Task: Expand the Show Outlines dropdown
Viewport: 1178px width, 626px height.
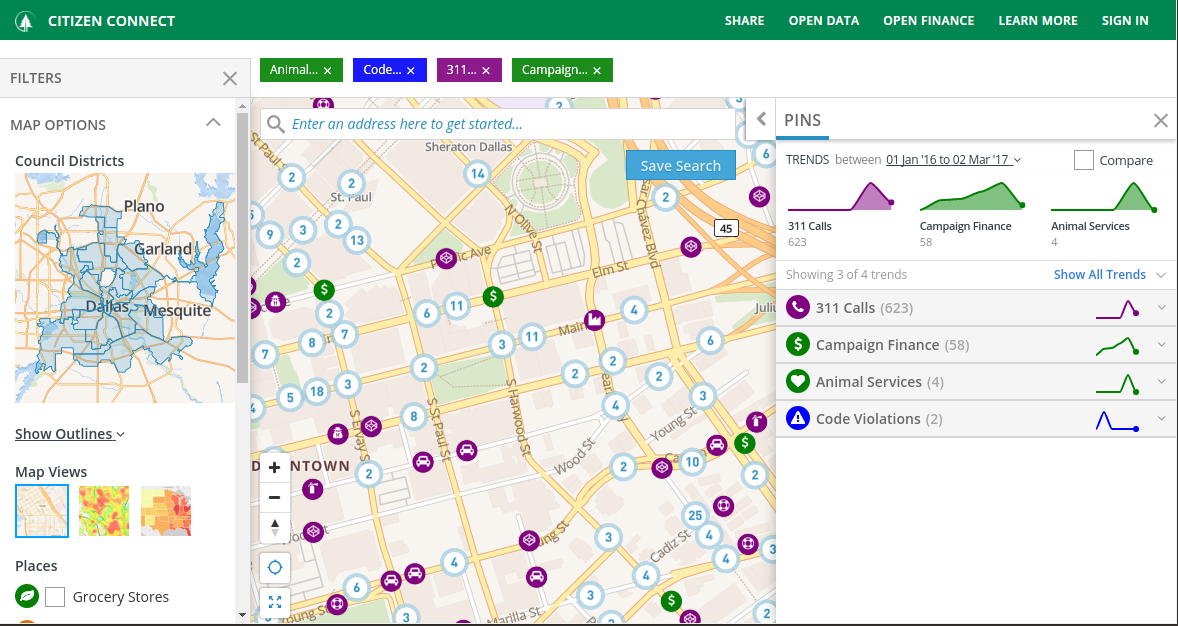Action: [70, 434]
